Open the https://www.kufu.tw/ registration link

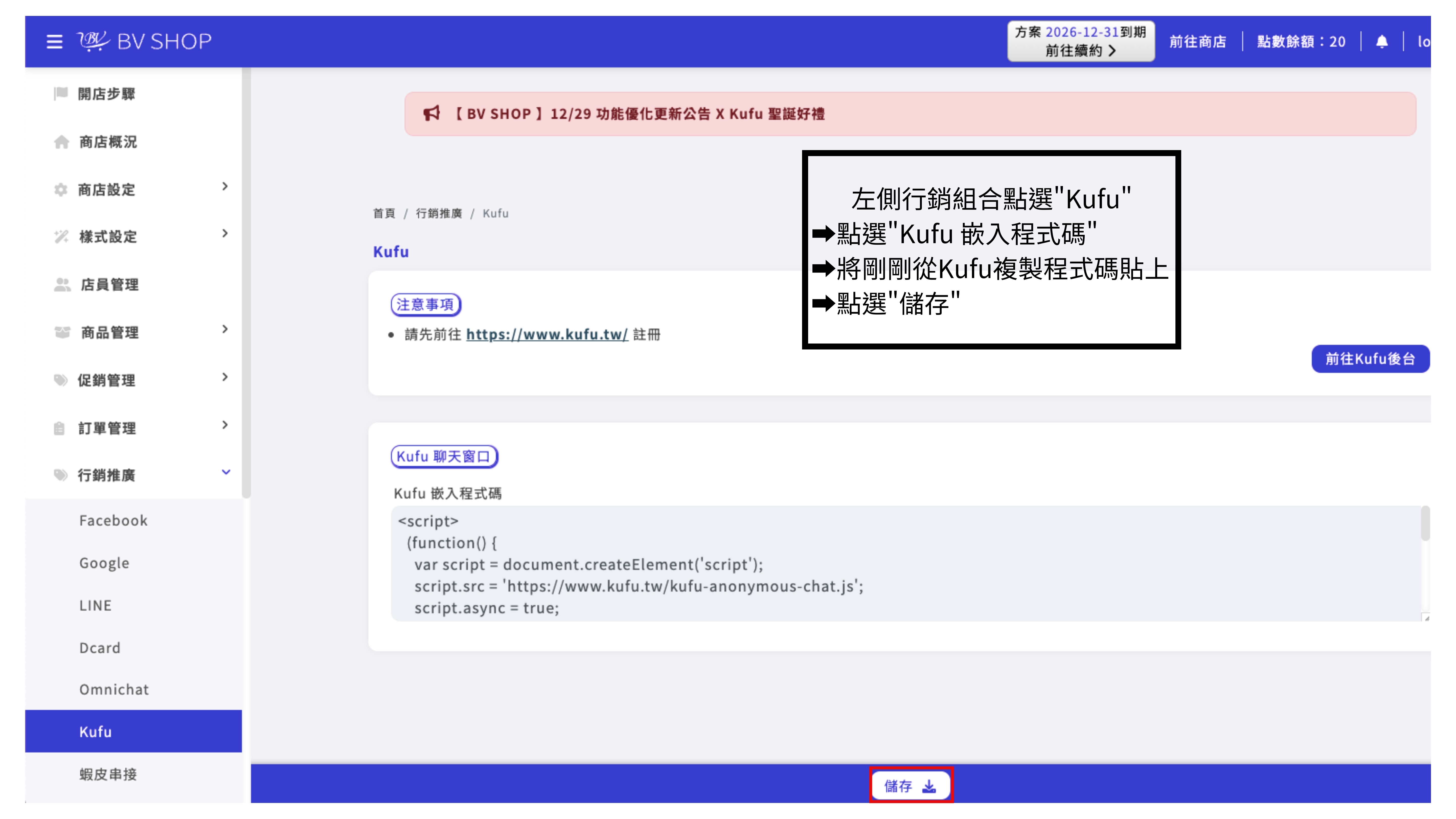click(x=547, y=334)
